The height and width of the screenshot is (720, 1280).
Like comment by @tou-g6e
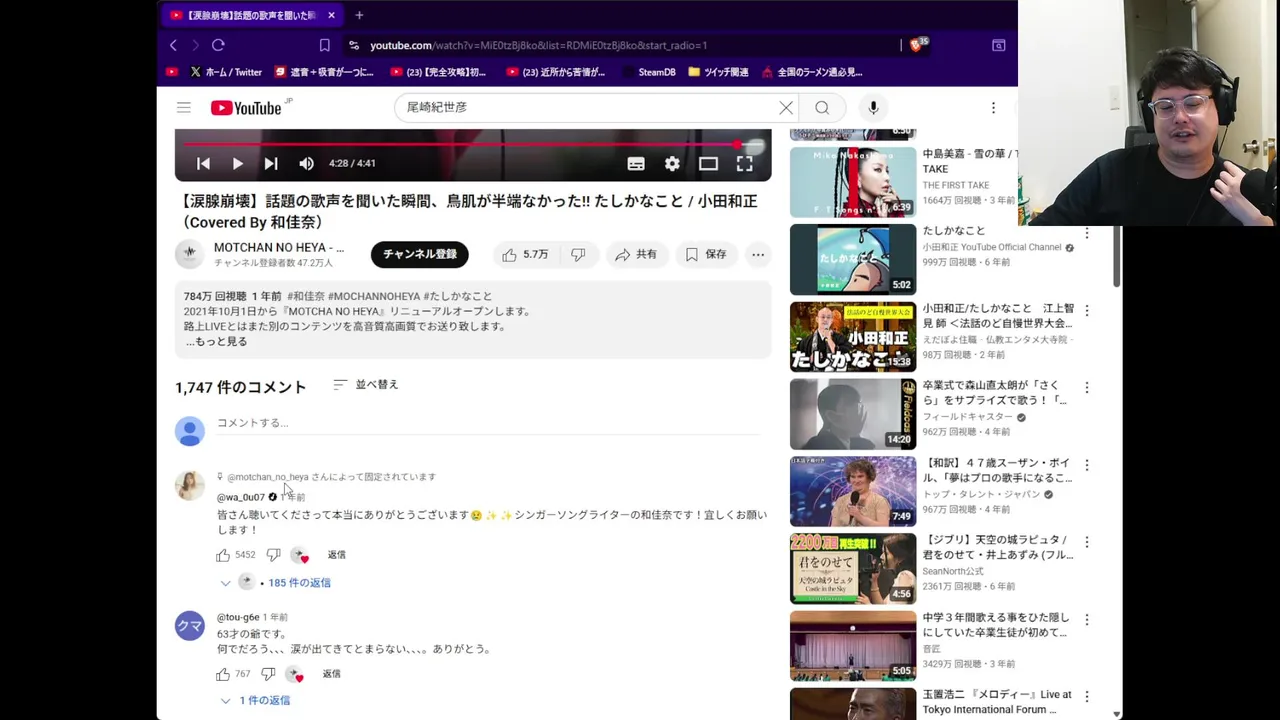(223, 674)
